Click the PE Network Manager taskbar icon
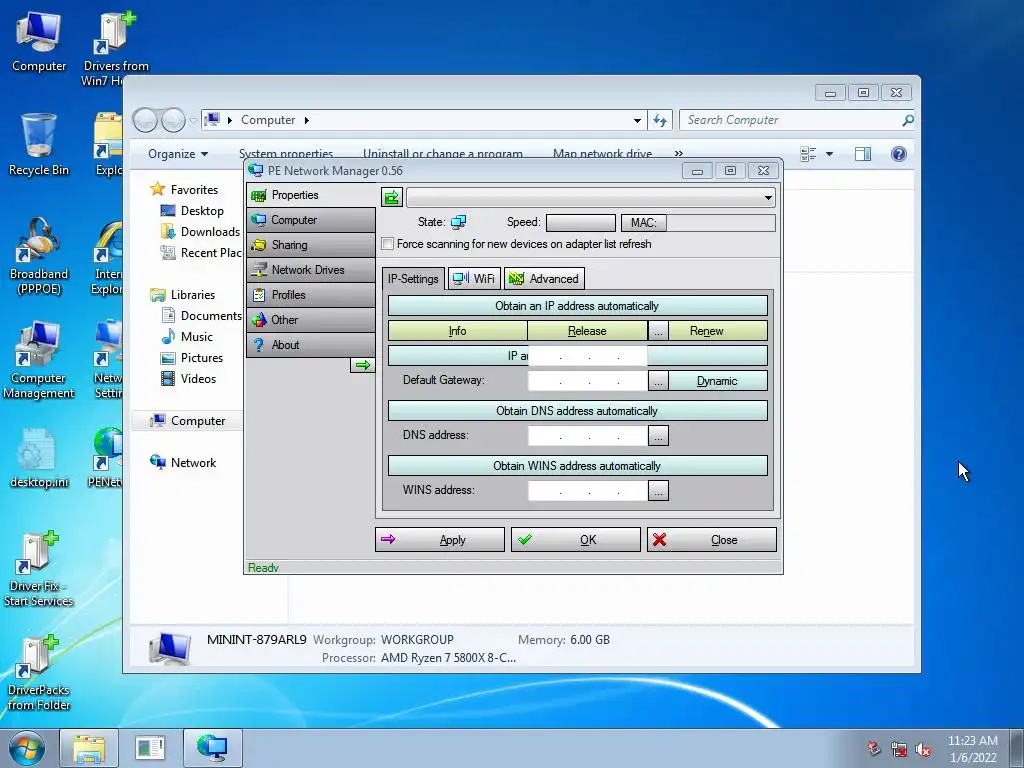This screenshot has width=1024, height=768. pyautogui.click(x=212, y=748)
